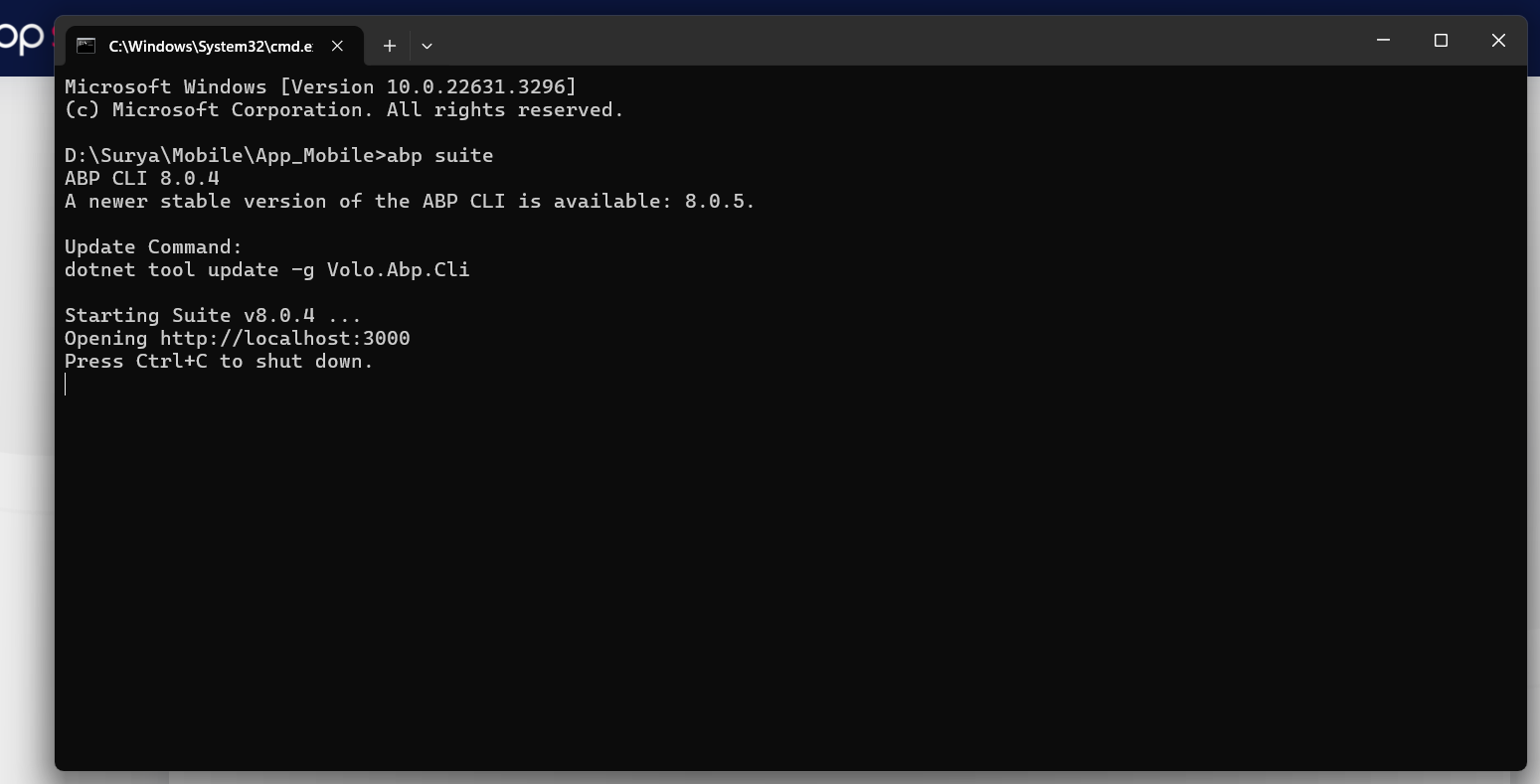Maximize the terminal window

tap(1441, 41)
